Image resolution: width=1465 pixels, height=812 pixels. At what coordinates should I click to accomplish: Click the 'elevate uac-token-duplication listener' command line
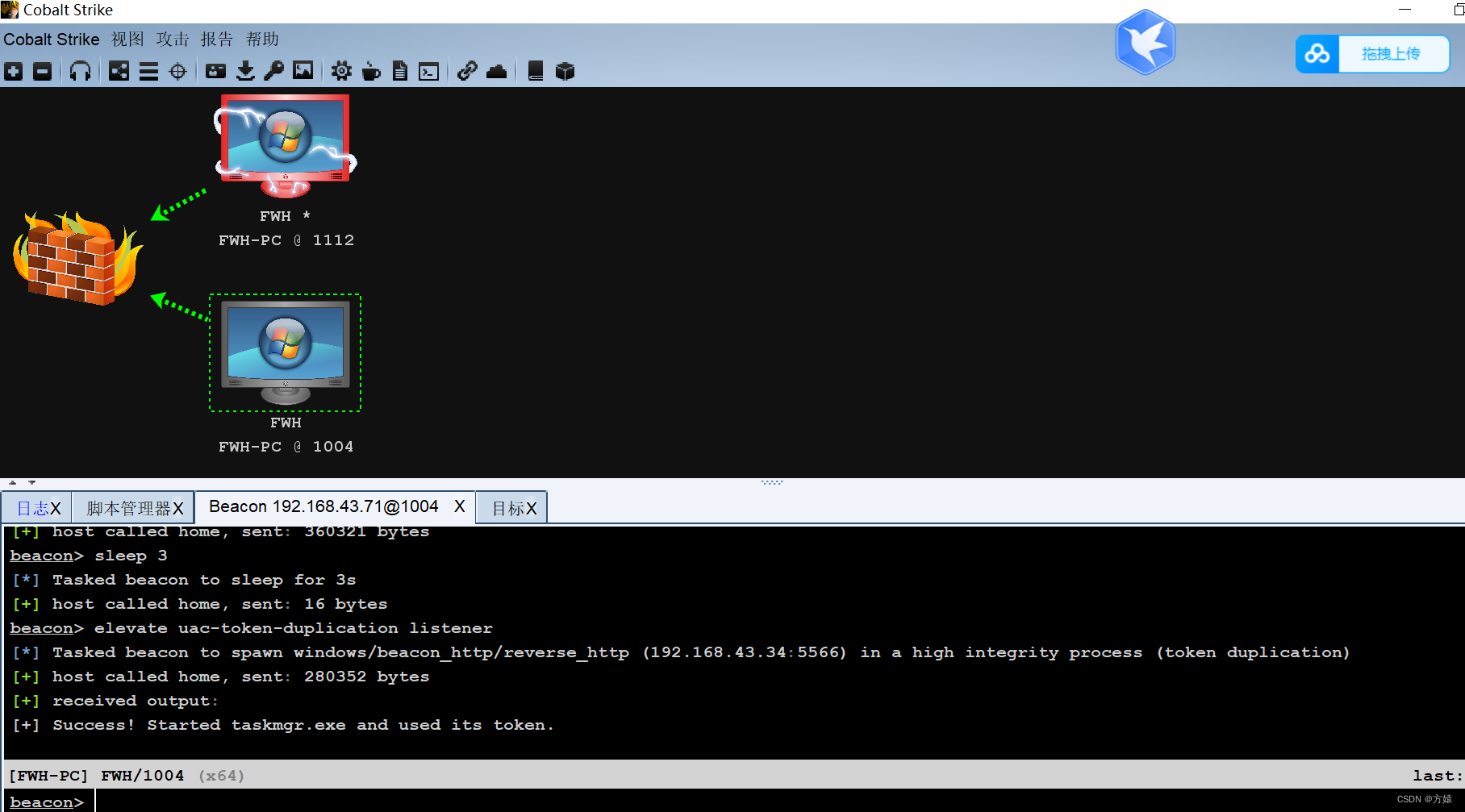click(x=294, y=628)
